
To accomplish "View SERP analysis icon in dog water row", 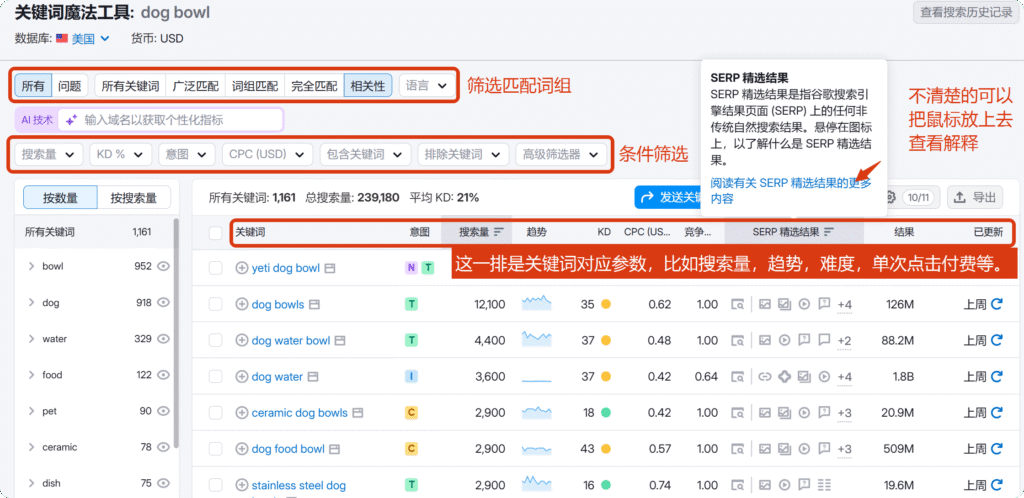I will [x=737, y=377].
